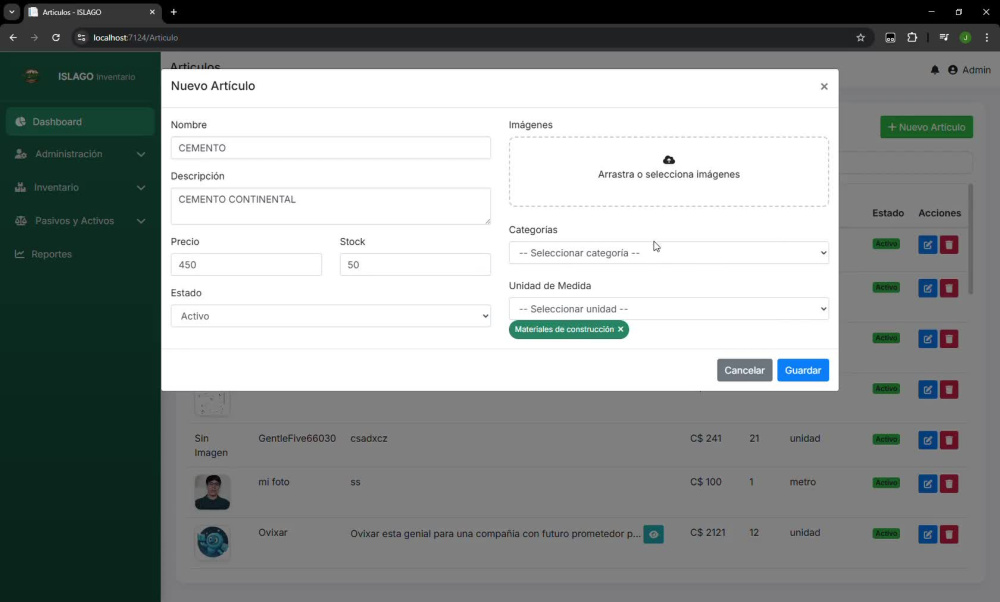Click the C$ 241 price cell
The image size is (1000, 602).
[705, 438]
